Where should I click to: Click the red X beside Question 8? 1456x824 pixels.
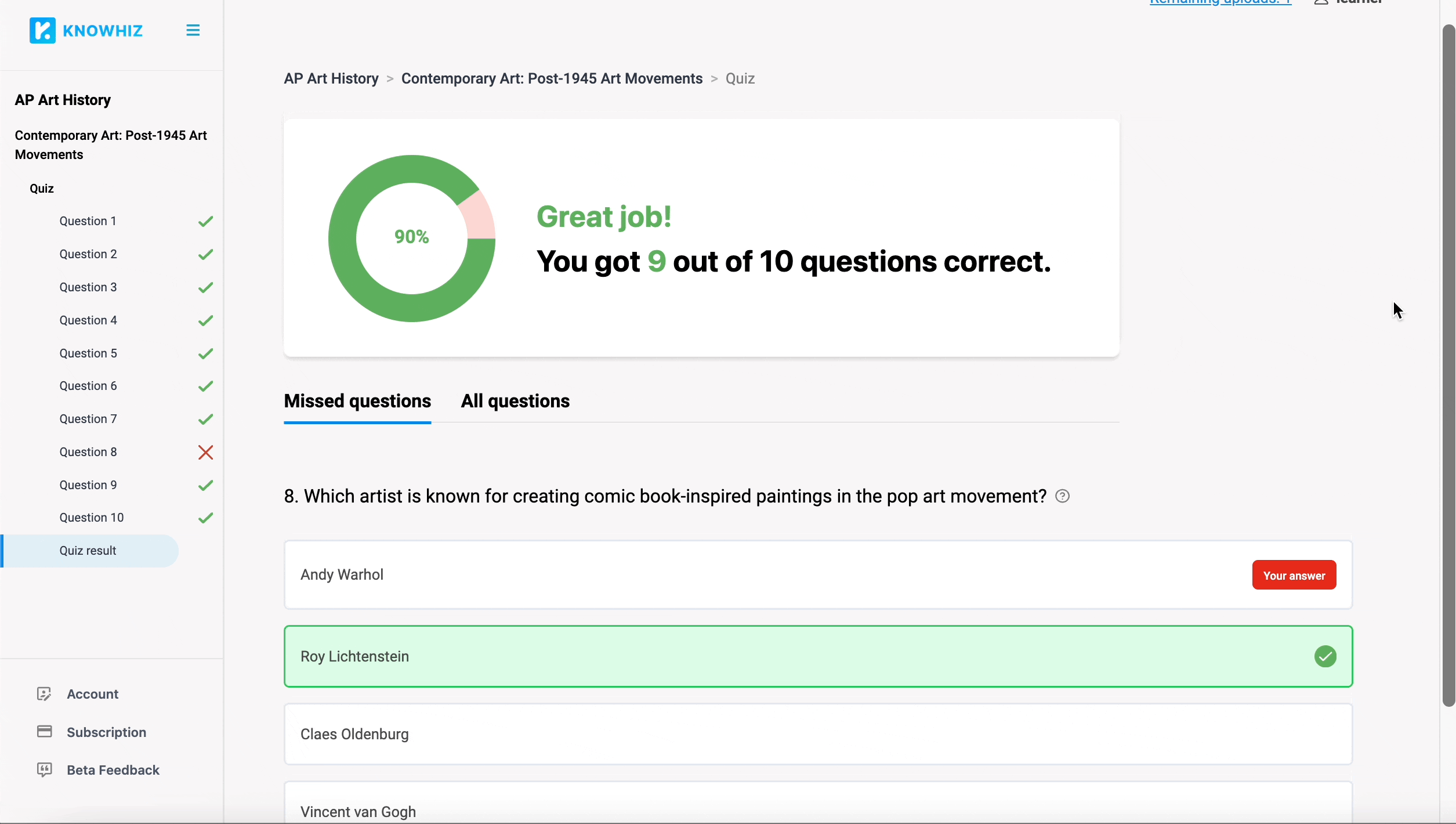coord(205,452)
